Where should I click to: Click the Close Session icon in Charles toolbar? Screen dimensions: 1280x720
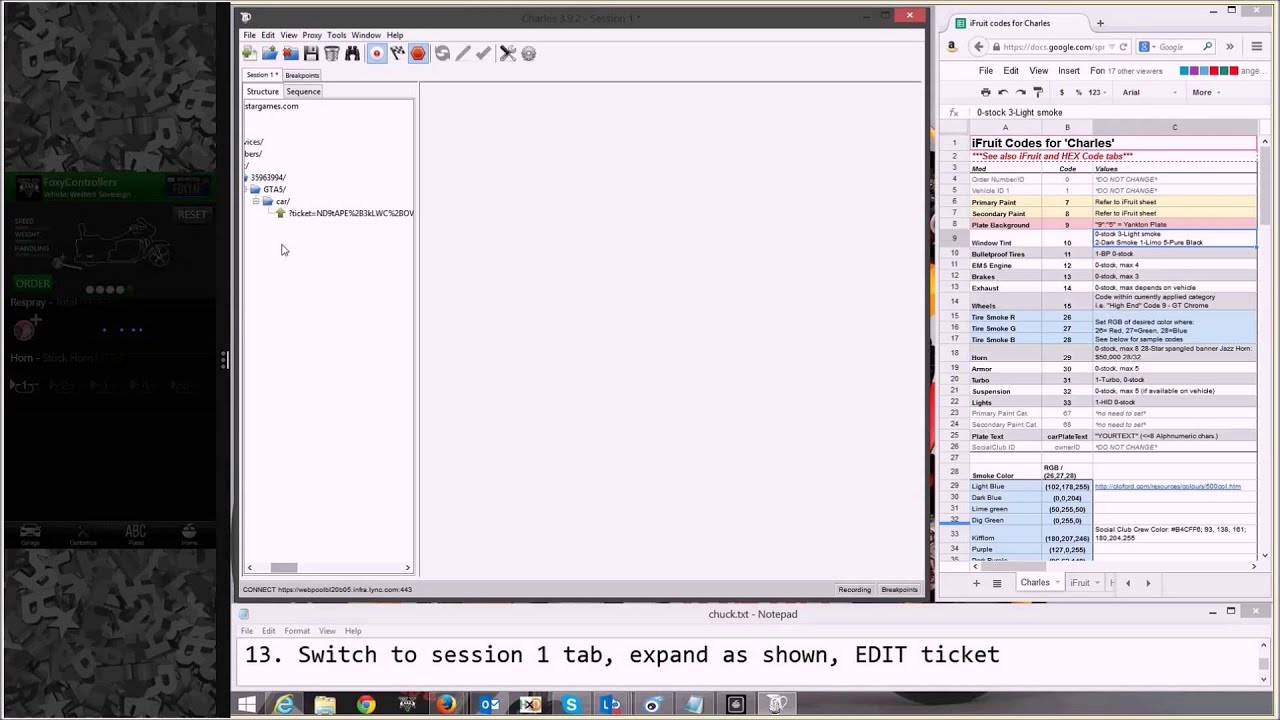point(290,54)
